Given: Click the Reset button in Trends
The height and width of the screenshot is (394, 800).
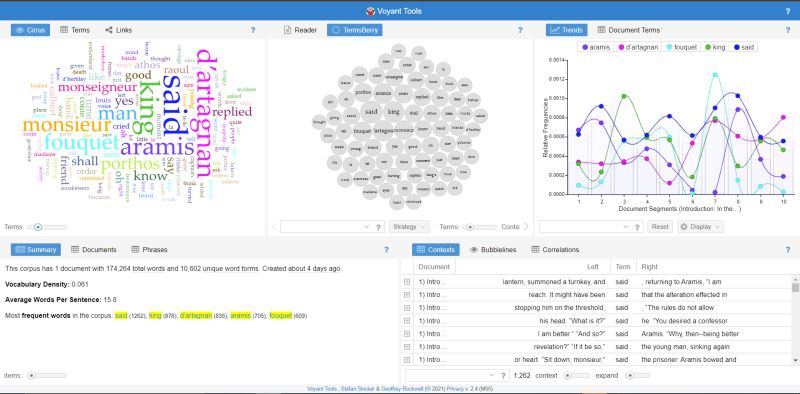Looking at the screenshot, I should coord(660,227).
